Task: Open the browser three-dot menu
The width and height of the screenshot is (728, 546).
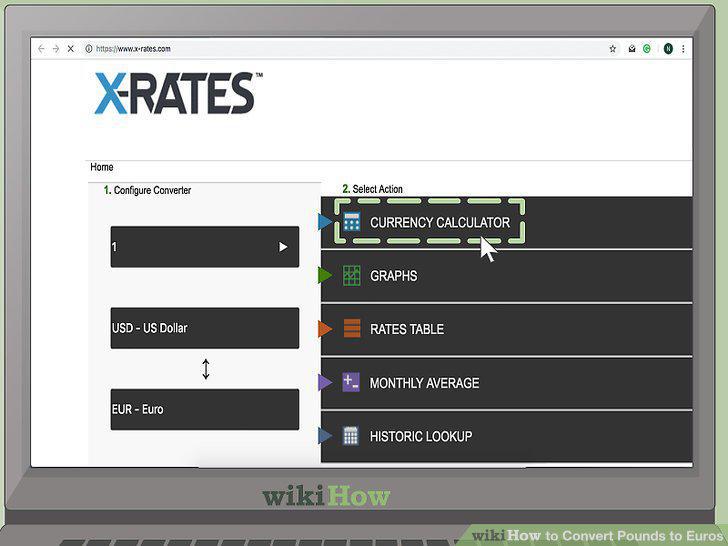Action: pos(683,49)
